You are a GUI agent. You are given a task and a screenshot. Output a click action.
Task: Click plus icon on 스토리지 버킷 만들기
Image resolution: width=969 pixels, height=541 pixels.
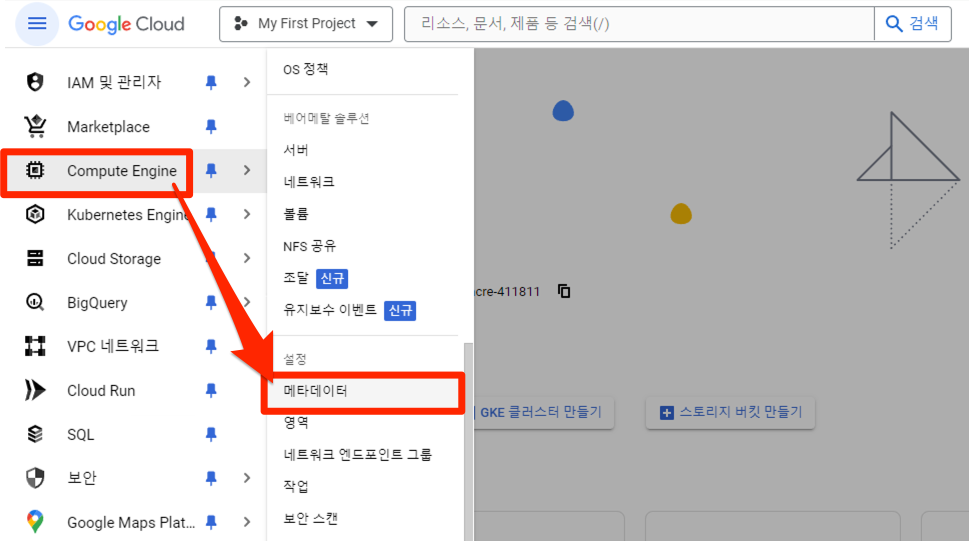(x=667, y=412)
